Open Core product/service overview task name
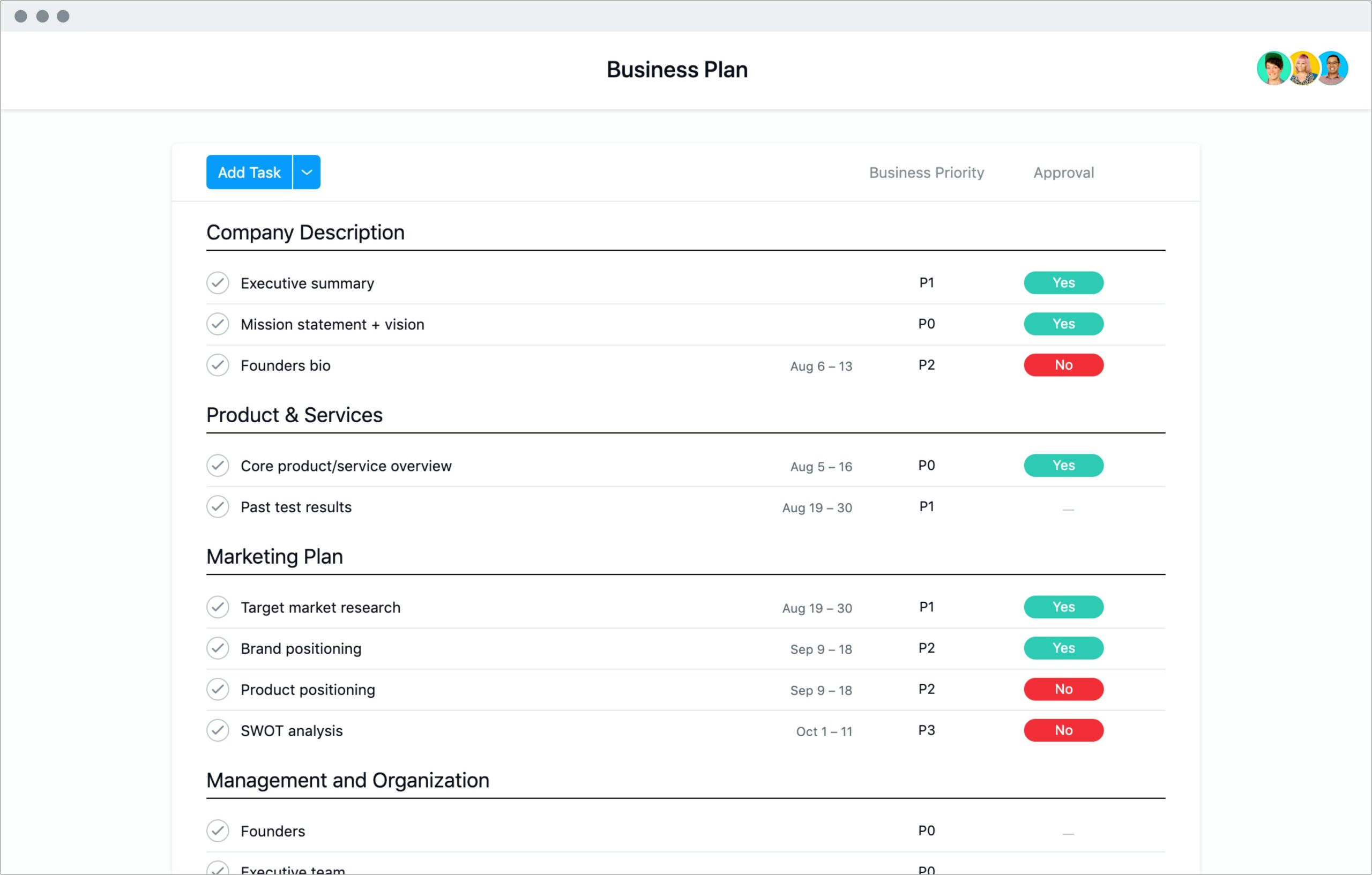The height and width of the screenshot is (875, 1372). pyautogui.click(x=346, y=466)
